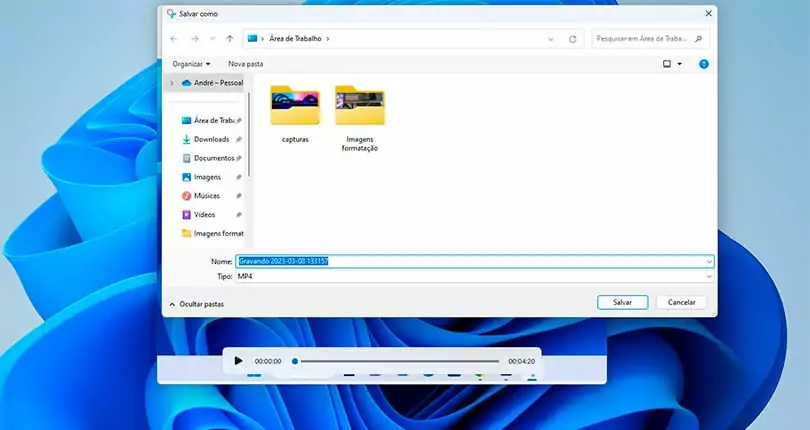Open Área de Trabalho in the sidebar
The height and width of the screenshot is (430, 810).
209,120
